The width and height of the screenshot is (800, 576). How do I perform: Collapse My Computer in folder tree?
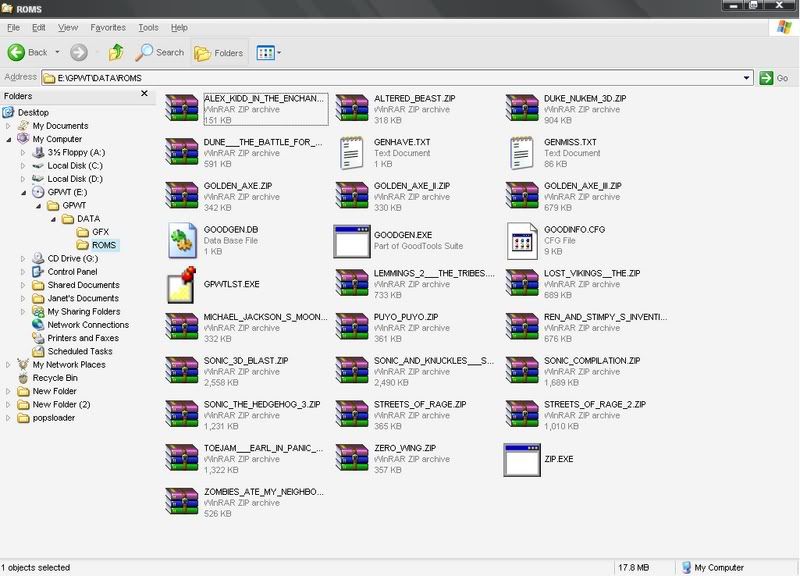point(8,139)
